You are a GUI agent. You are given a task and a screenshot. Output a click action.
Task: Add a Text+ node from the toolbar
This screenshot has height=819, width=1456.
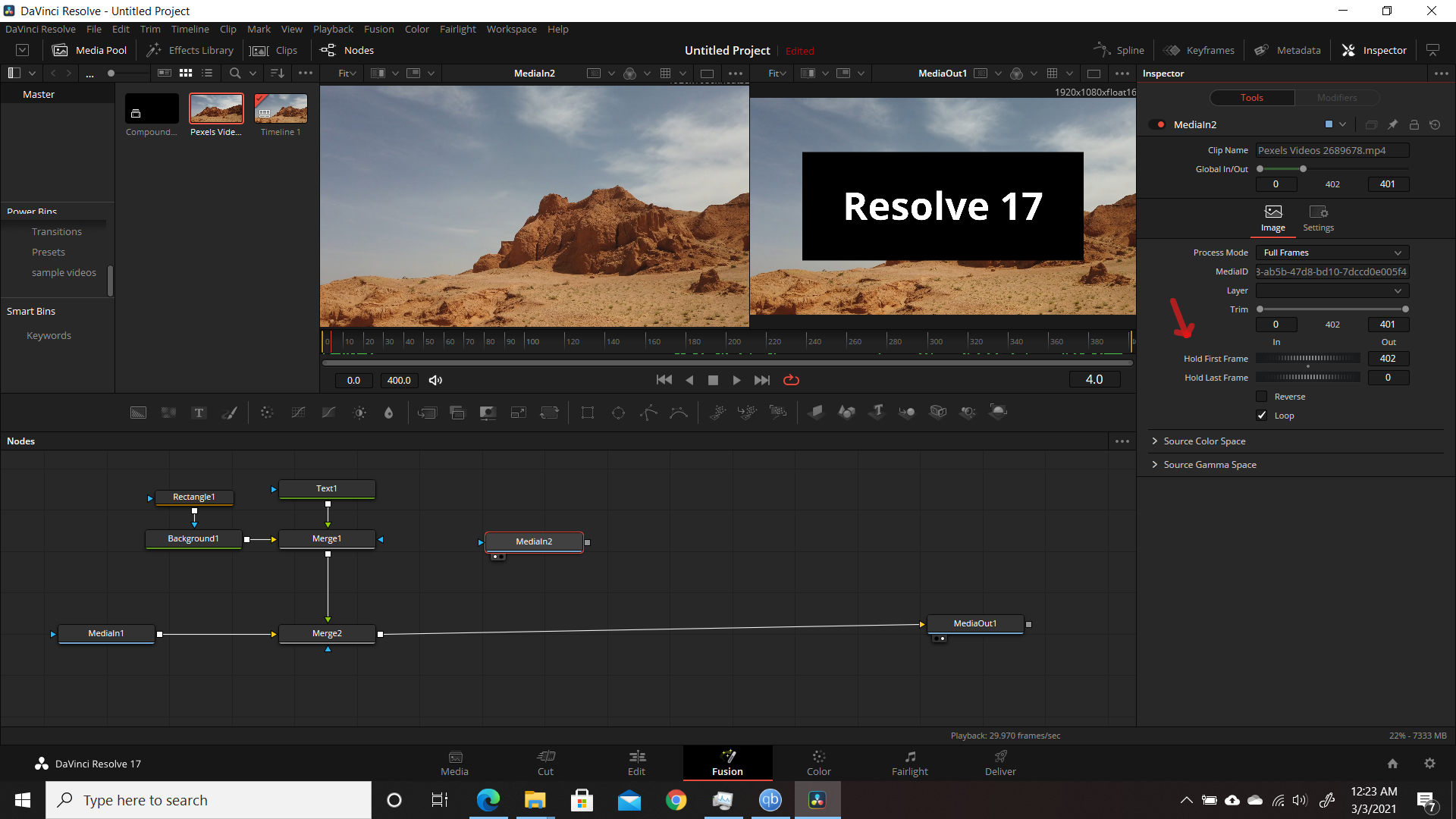(x=199, y=413)
